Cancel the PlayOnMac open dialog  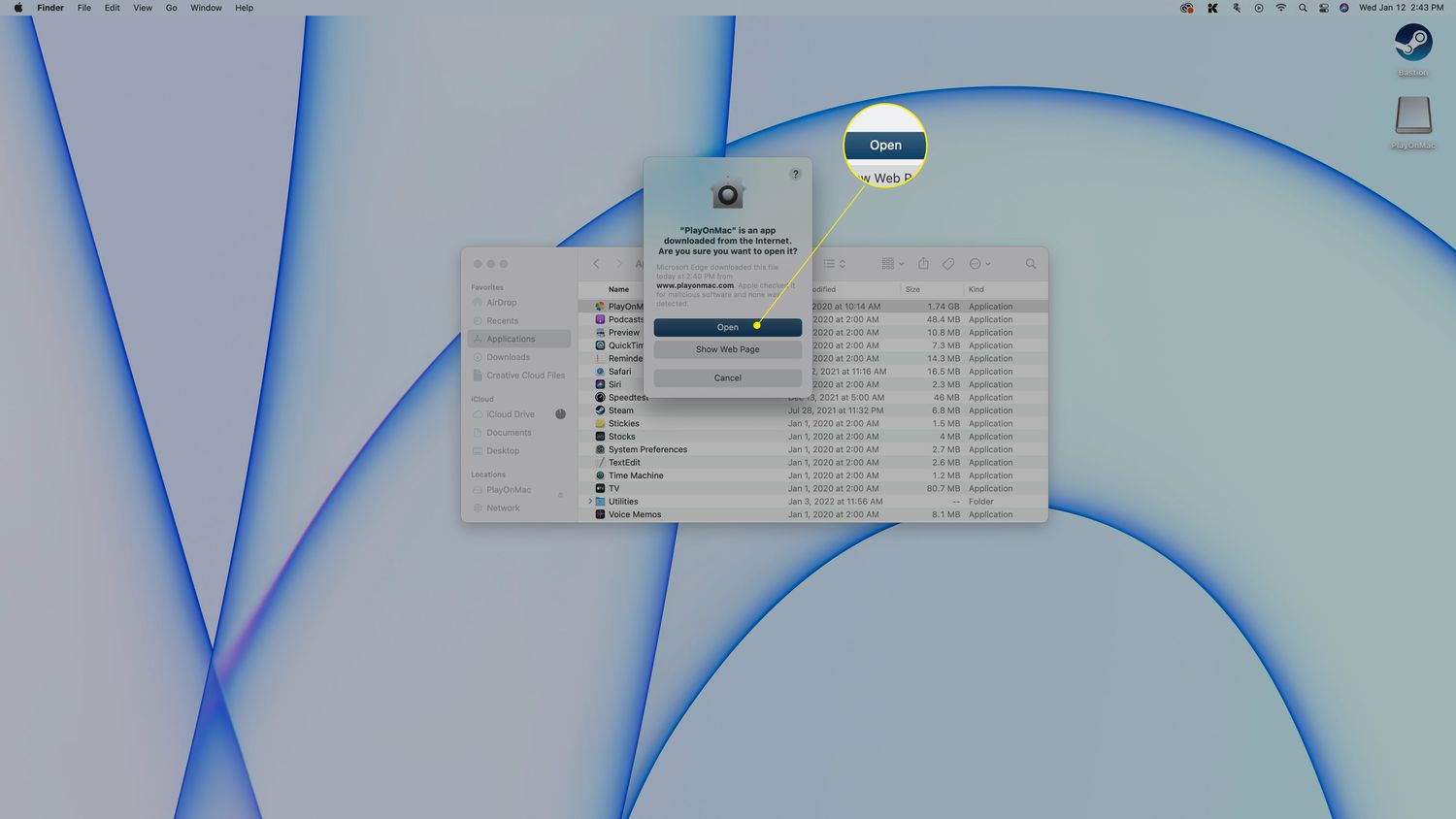pos(727,377)
